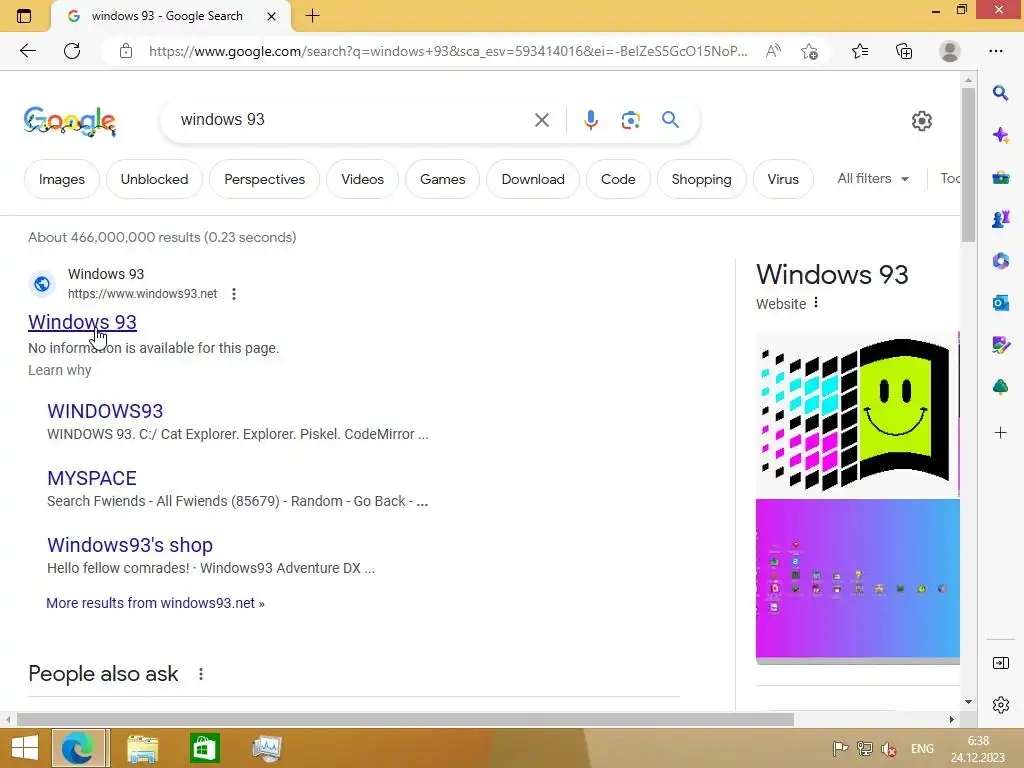This screenshot has height=768, width=1024.
Task: Select the Shopping filter tab
Action: pos(701,179)
